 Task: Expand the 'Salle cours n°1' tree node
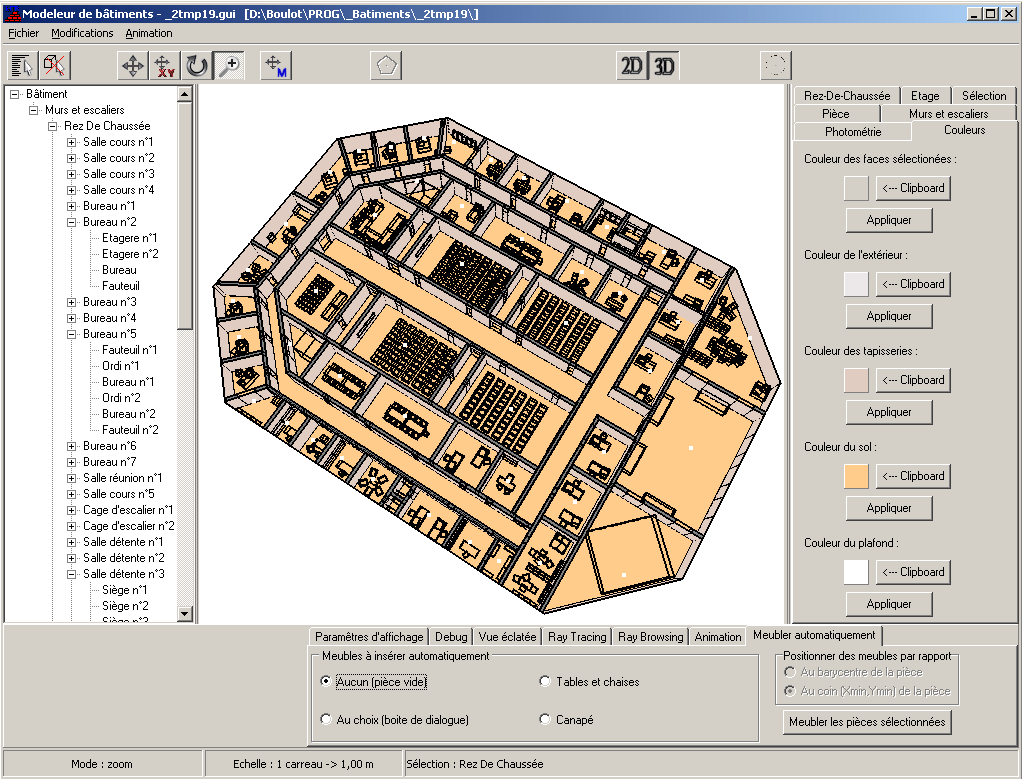click(x=72, y=142)
